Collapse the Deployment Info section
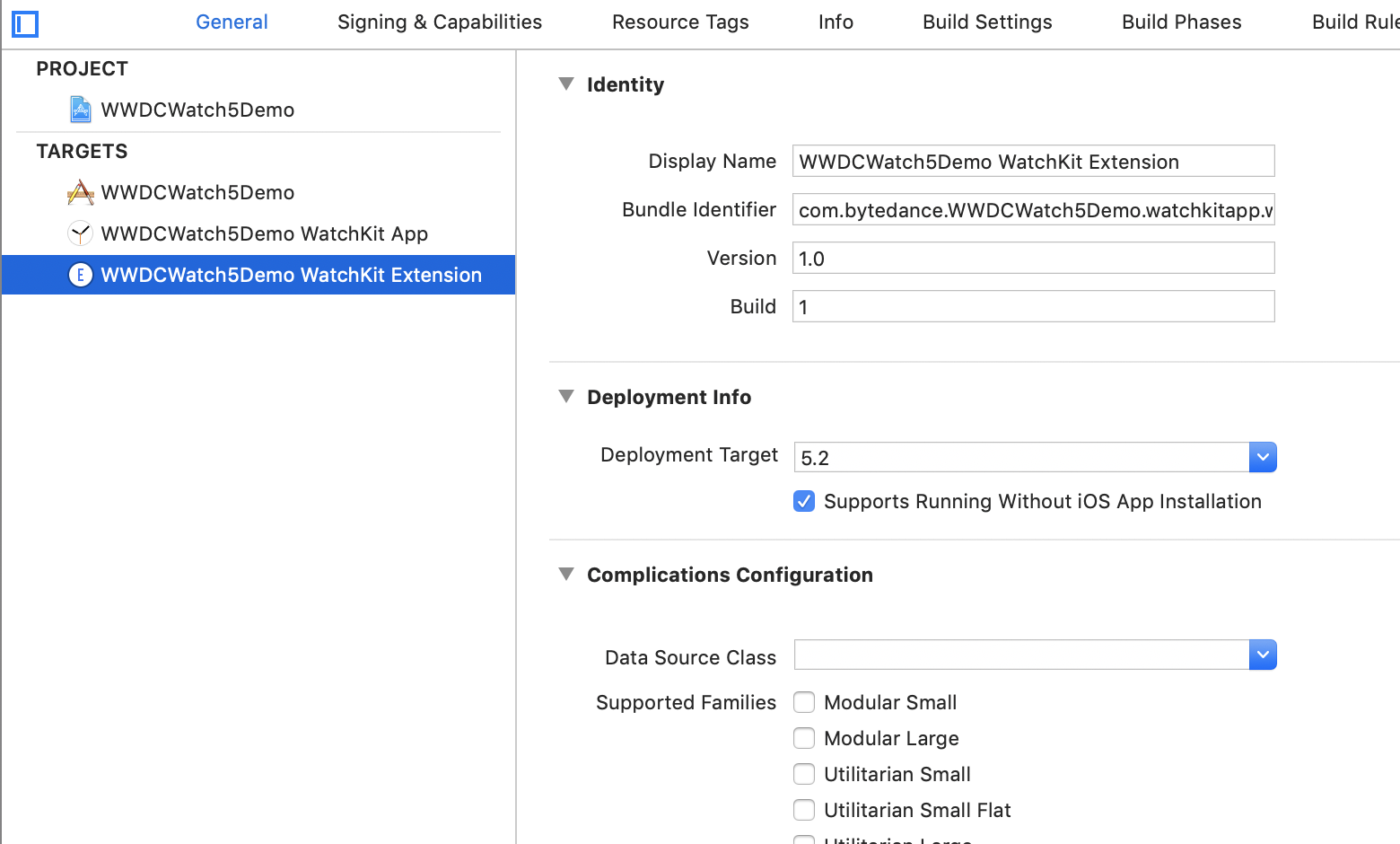This screenshot has width=1400, height=844. click(x=566, y=396)
